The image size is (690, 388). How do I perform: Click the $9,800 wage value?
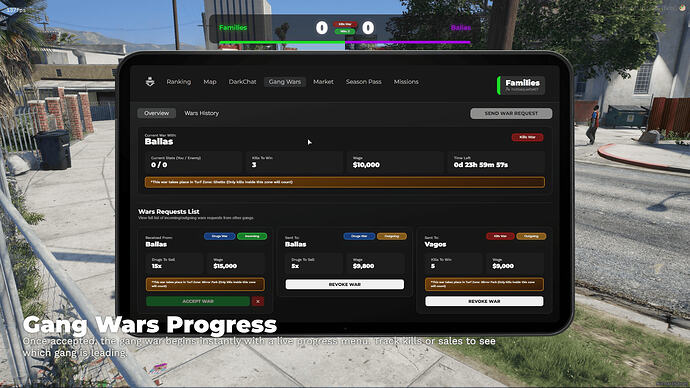[x=363, y=266]
